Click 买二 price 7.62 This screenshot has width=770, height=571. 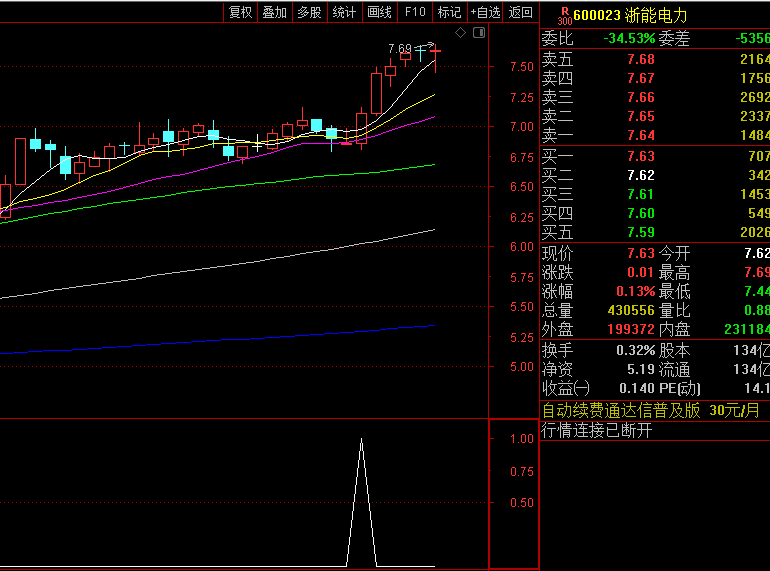(x=641, y=175)
